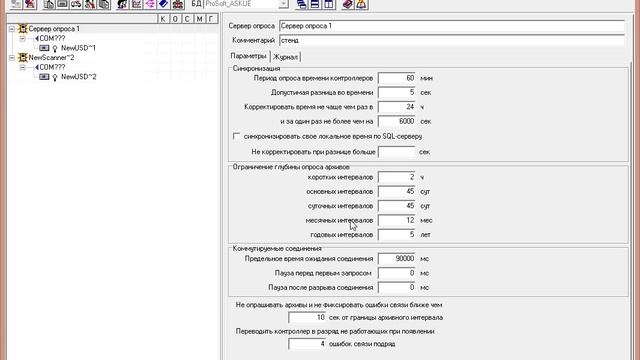Click the Корректировать время не чаще field
The image size is (640, 360).
tap(396, 107)
